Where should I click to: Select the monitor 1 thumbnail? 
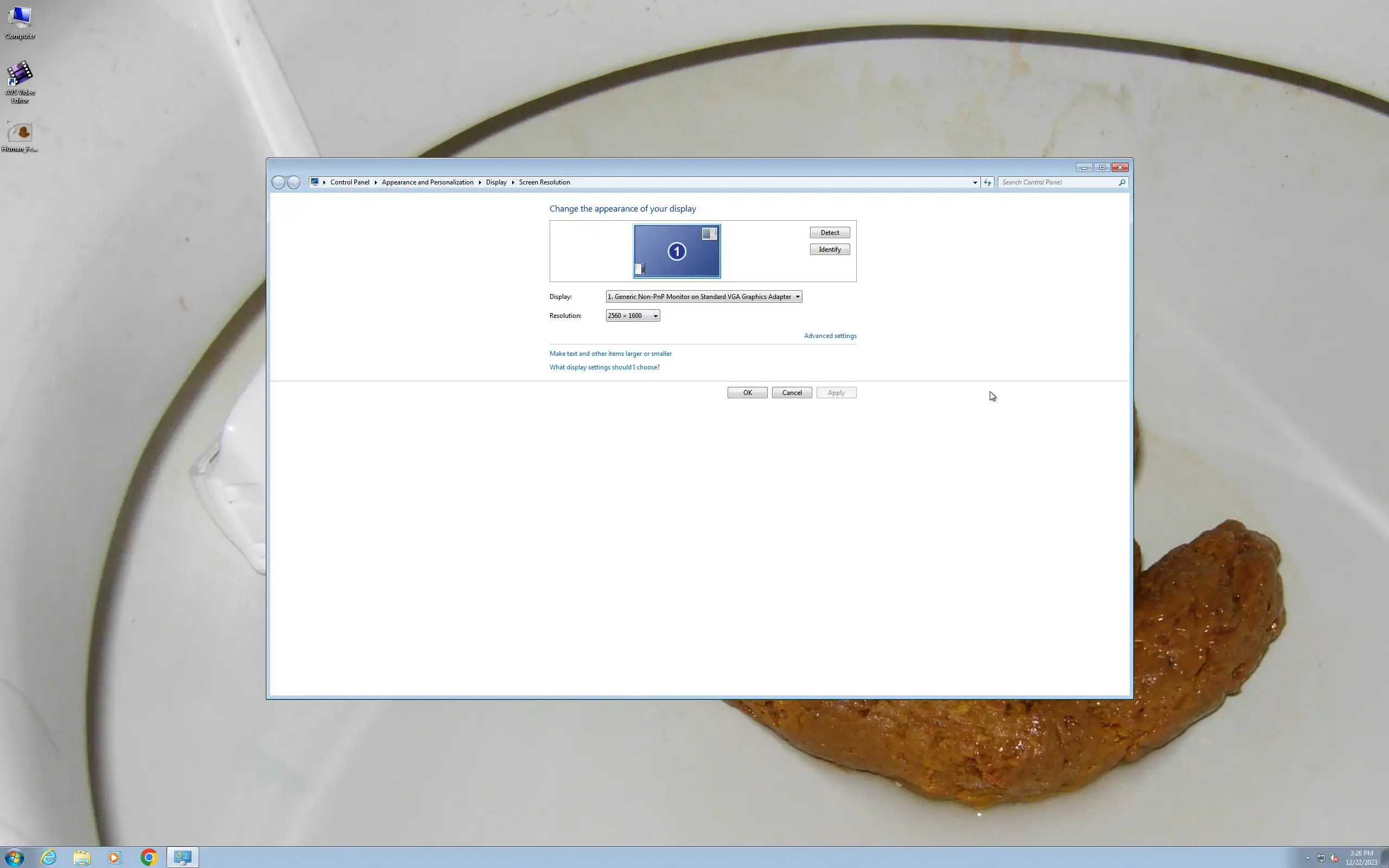point(677,251)
